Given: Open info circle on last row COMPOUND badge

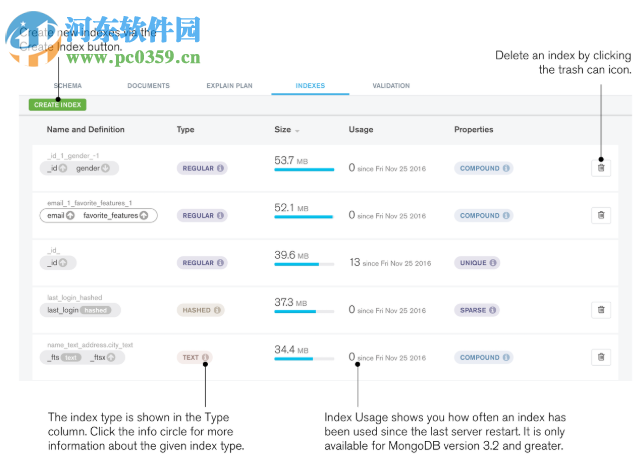Looking at the screenshot, I should [506, 357].
